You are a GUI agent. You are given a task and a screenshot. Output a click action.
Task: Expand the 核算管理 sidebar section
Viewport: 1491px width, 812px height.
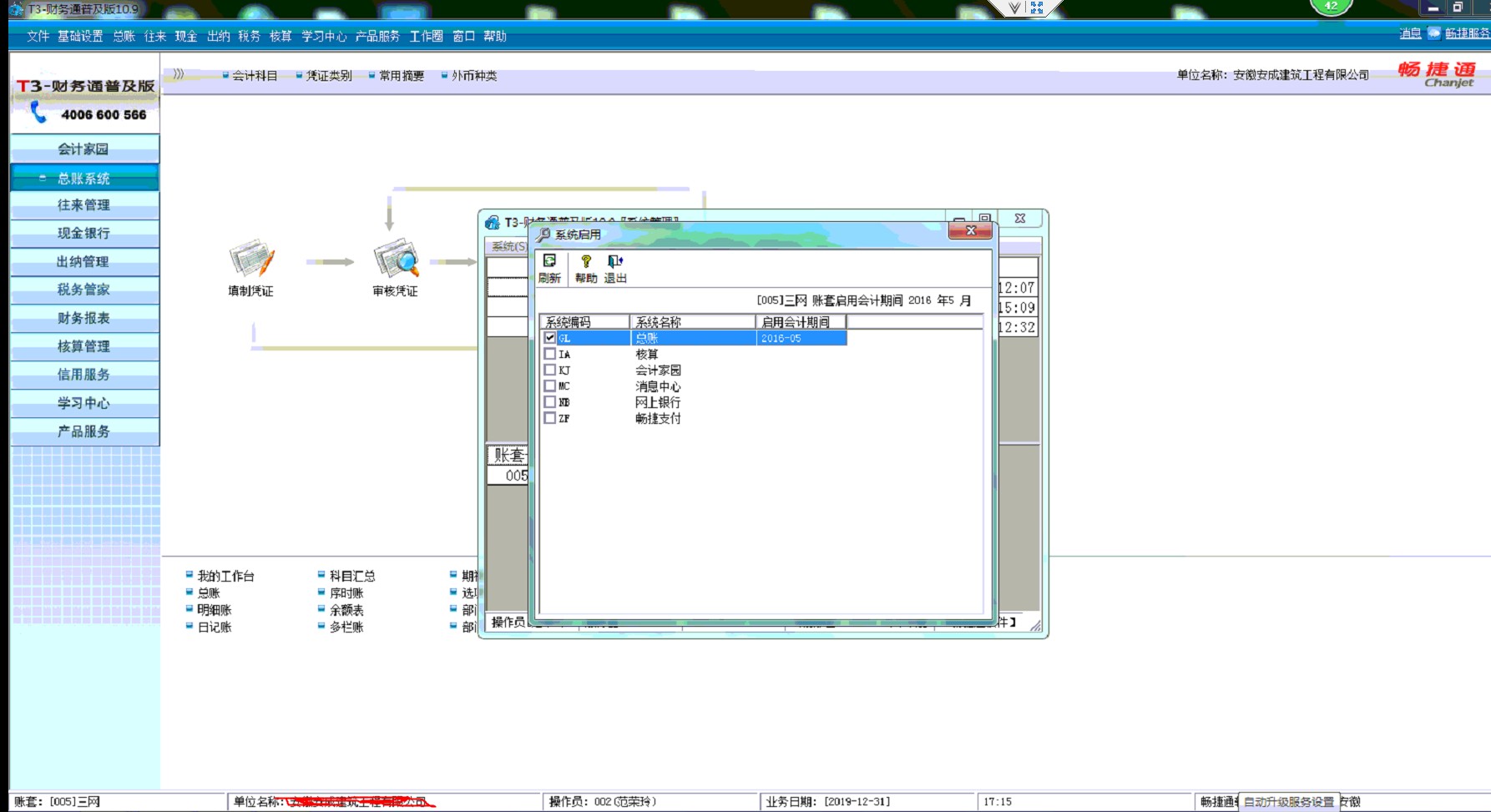pyautogui.click(x=84, y=346)
